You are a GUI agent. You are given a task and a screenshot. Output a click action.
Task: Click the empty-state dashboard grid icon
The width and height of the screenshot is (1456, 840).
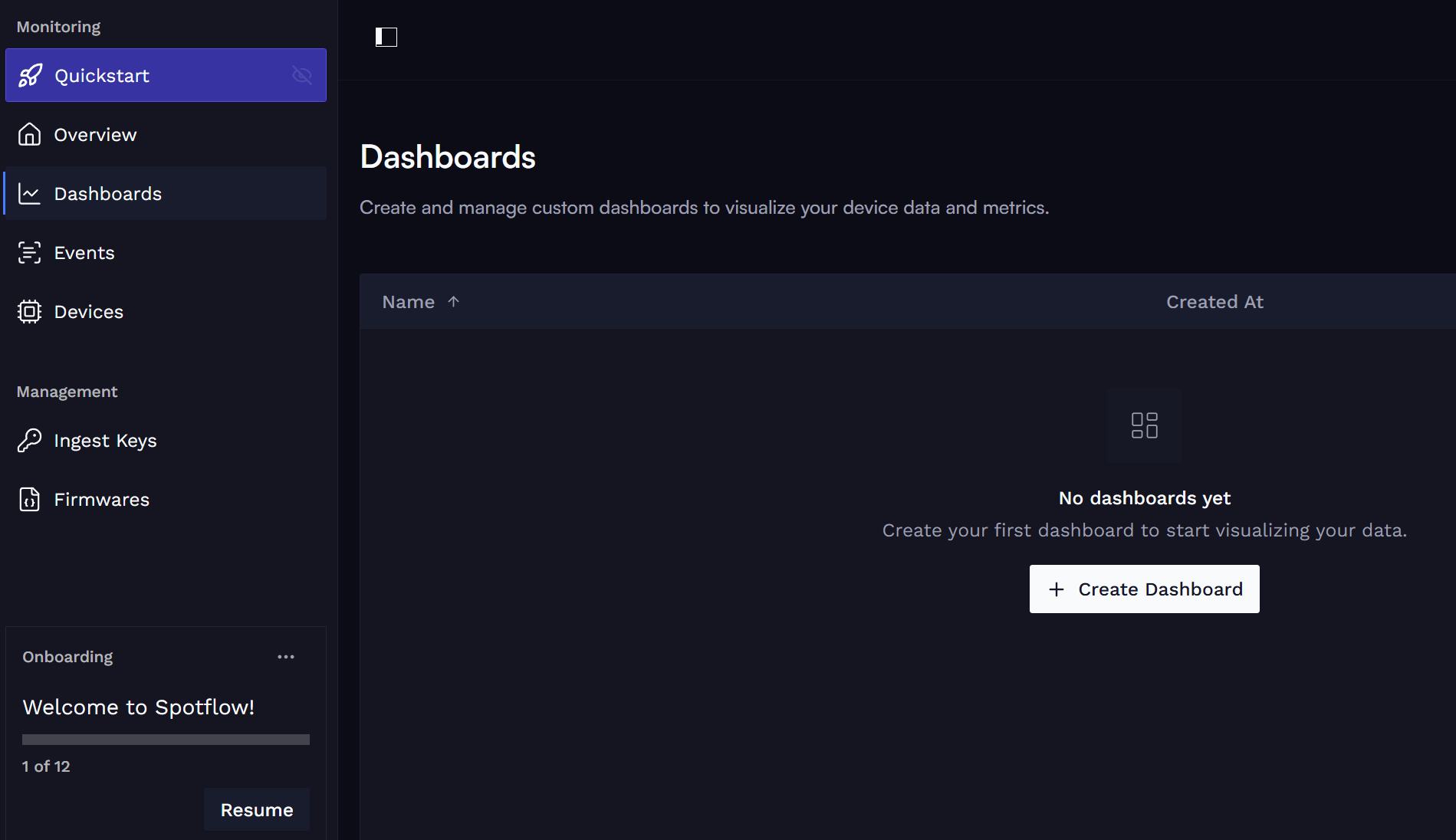click(1144, 425)
